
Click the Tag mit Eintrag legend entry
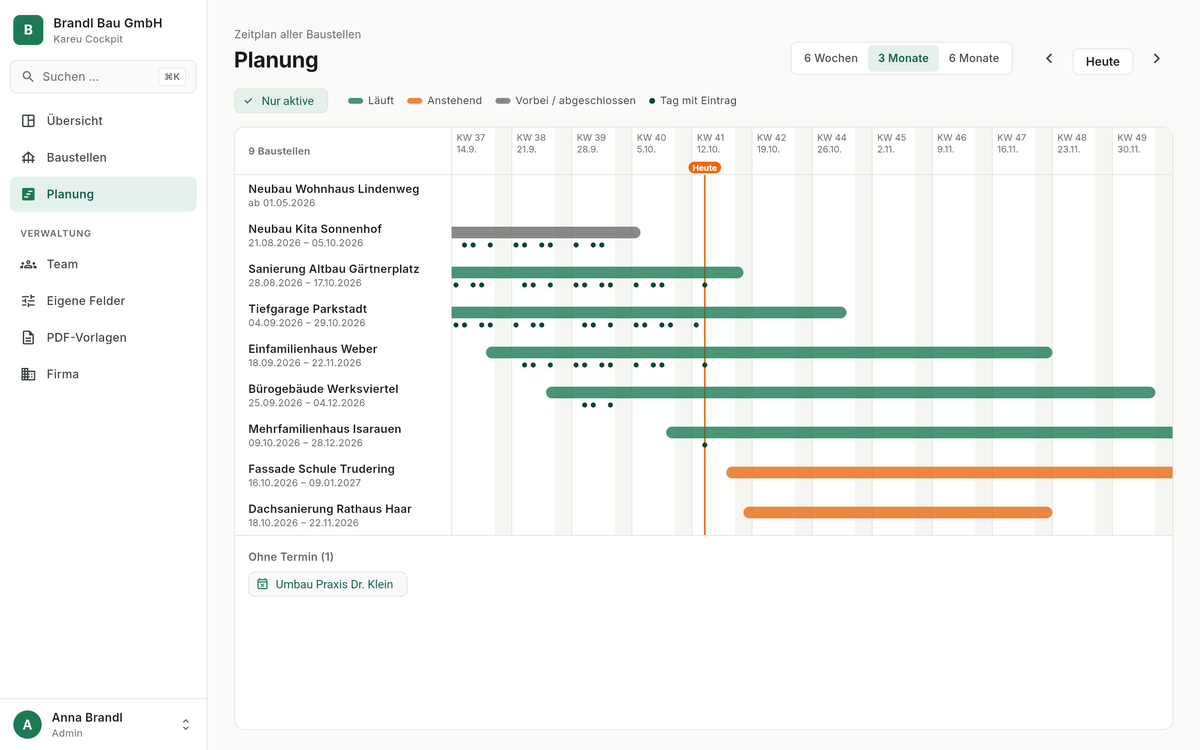pyautogui.click(x=693, y=101)
